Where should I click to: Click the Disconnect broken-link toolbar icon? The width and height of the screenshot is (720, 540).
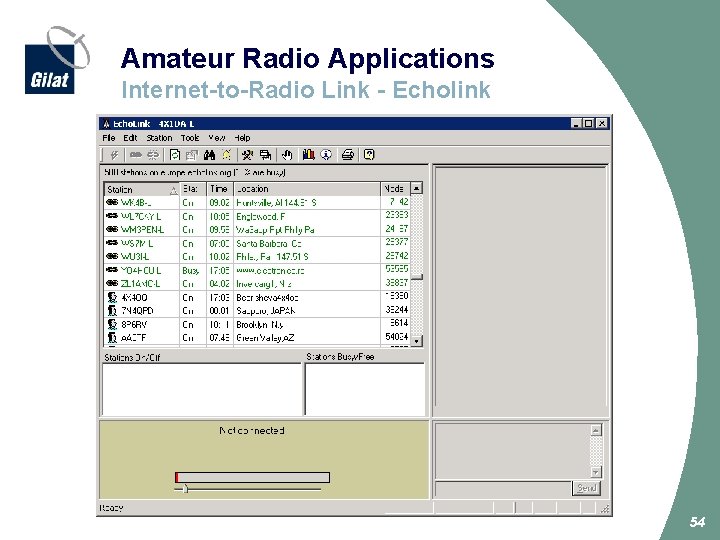(x=153, y=155)
